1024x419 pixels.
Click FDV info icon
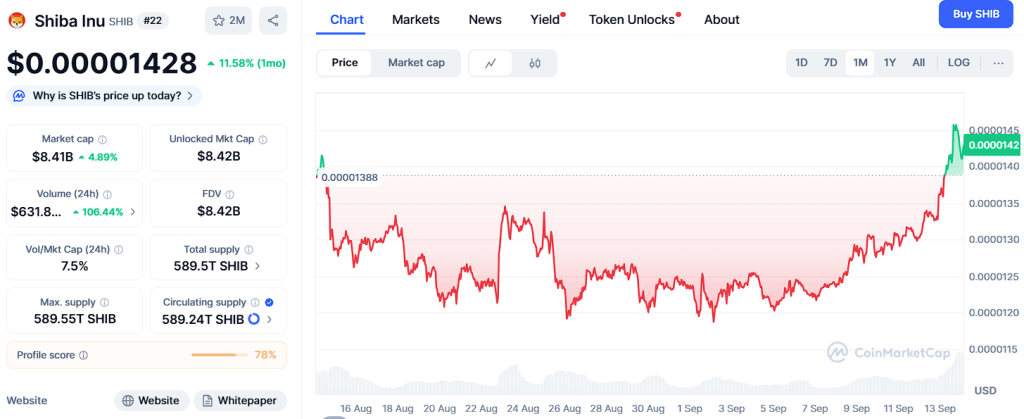pos(231,194)
